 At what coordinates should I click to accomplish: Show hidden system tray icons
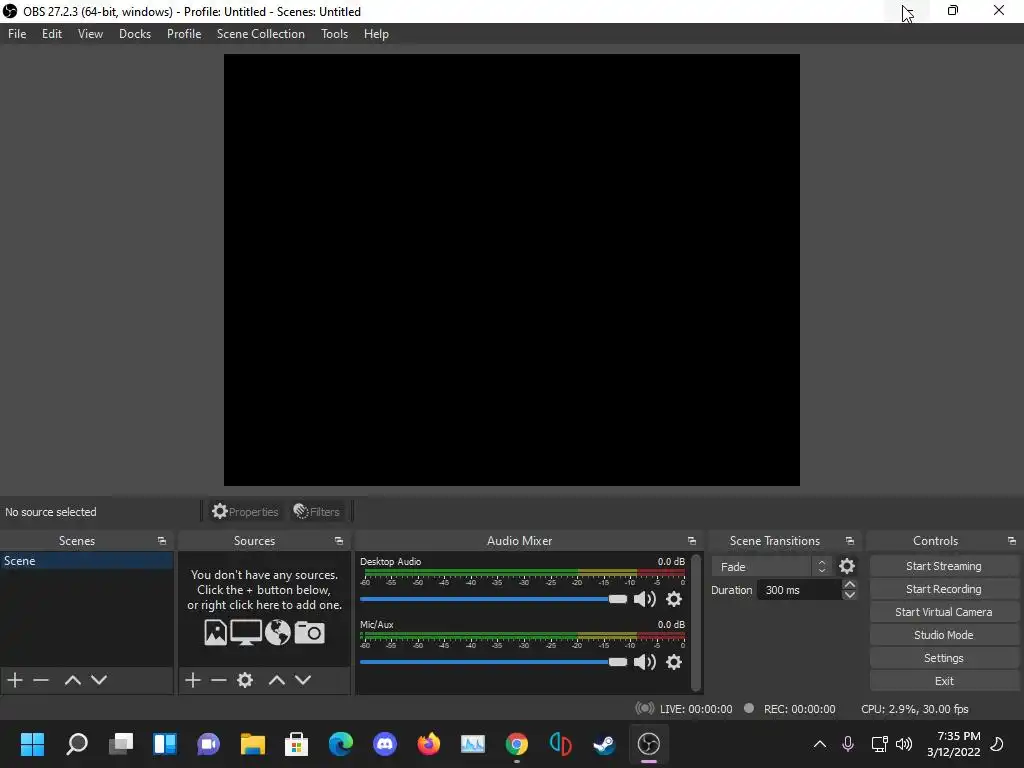point(820,743)
